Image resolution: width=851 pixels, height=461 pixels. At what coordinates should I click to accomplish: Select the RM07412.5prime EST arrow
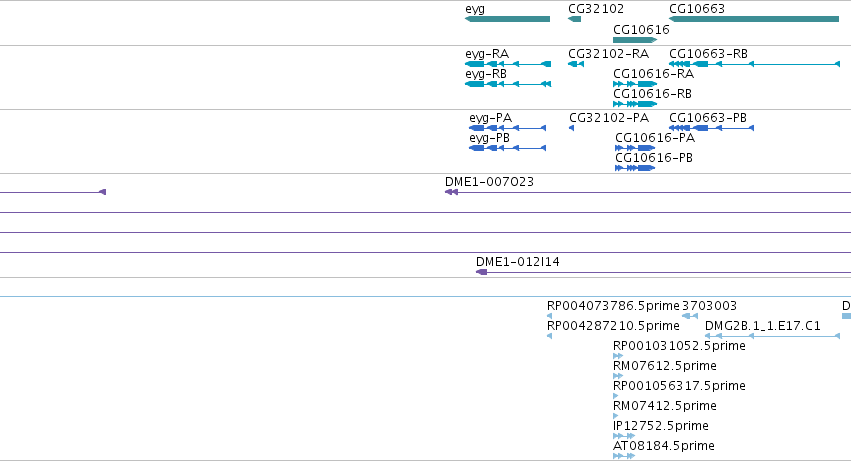click(x=615, y=416)
